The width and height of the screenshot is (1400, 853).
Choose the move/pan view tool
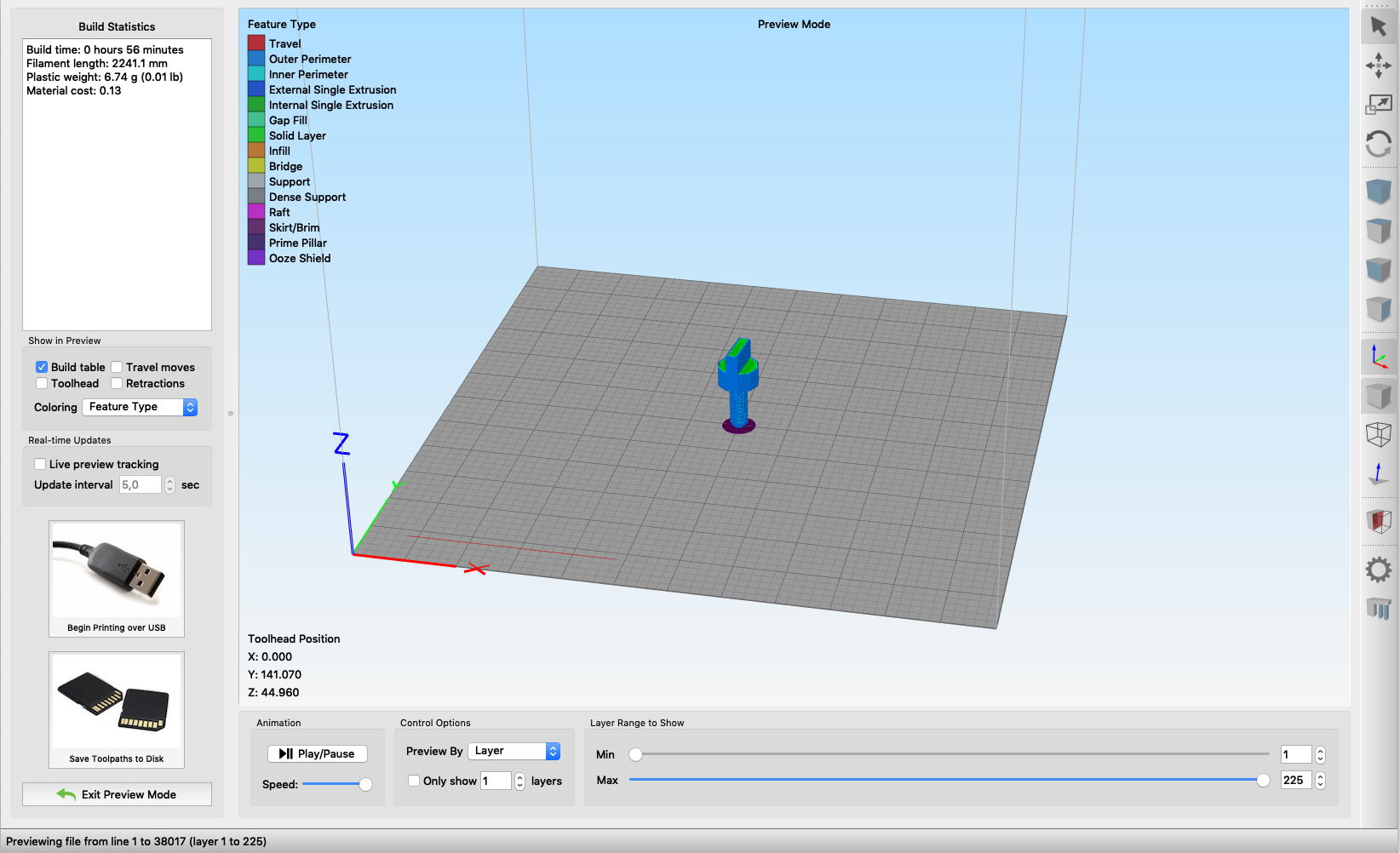[1379, 66]
